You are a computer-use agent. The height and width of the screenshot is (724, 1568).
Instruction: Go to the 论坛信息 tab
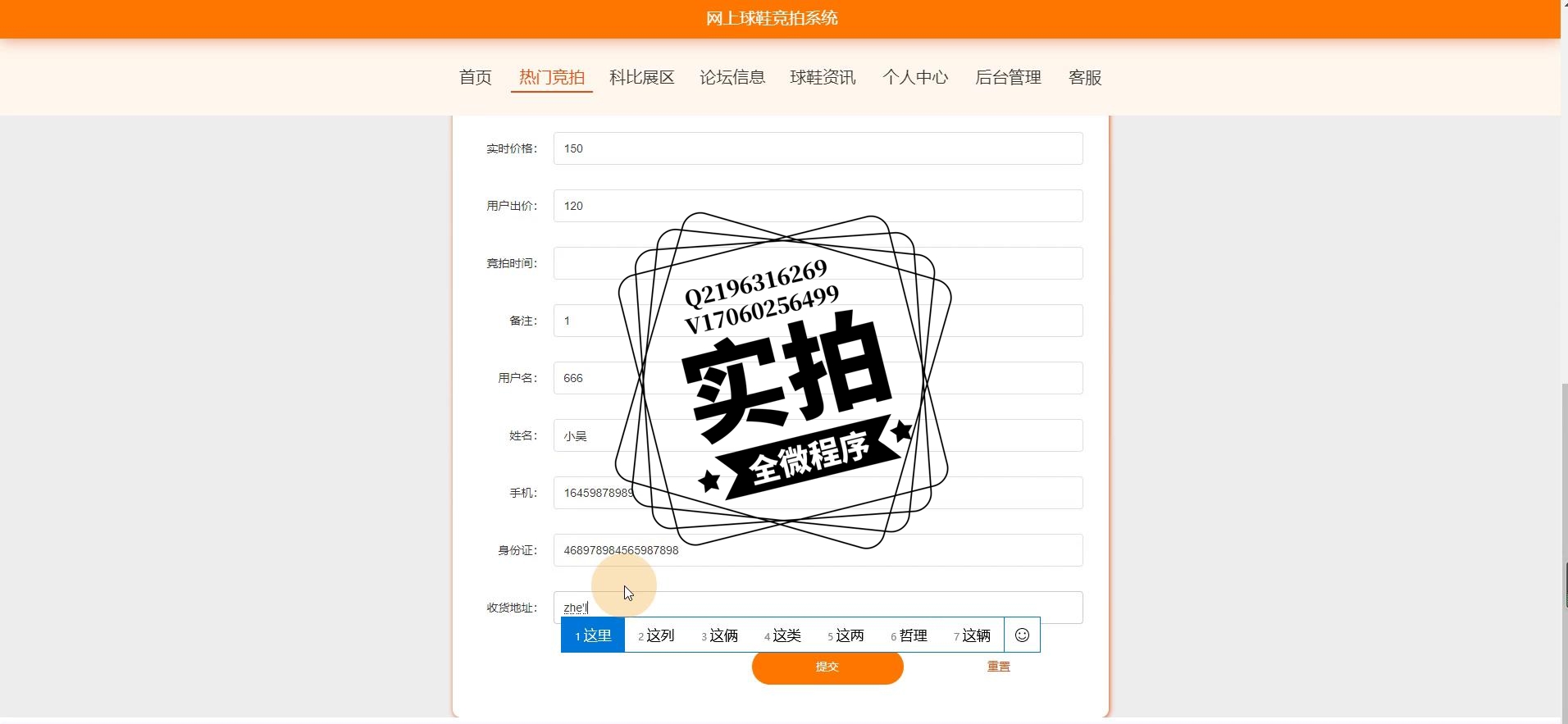pyautogui.click(x=732, y=77)
